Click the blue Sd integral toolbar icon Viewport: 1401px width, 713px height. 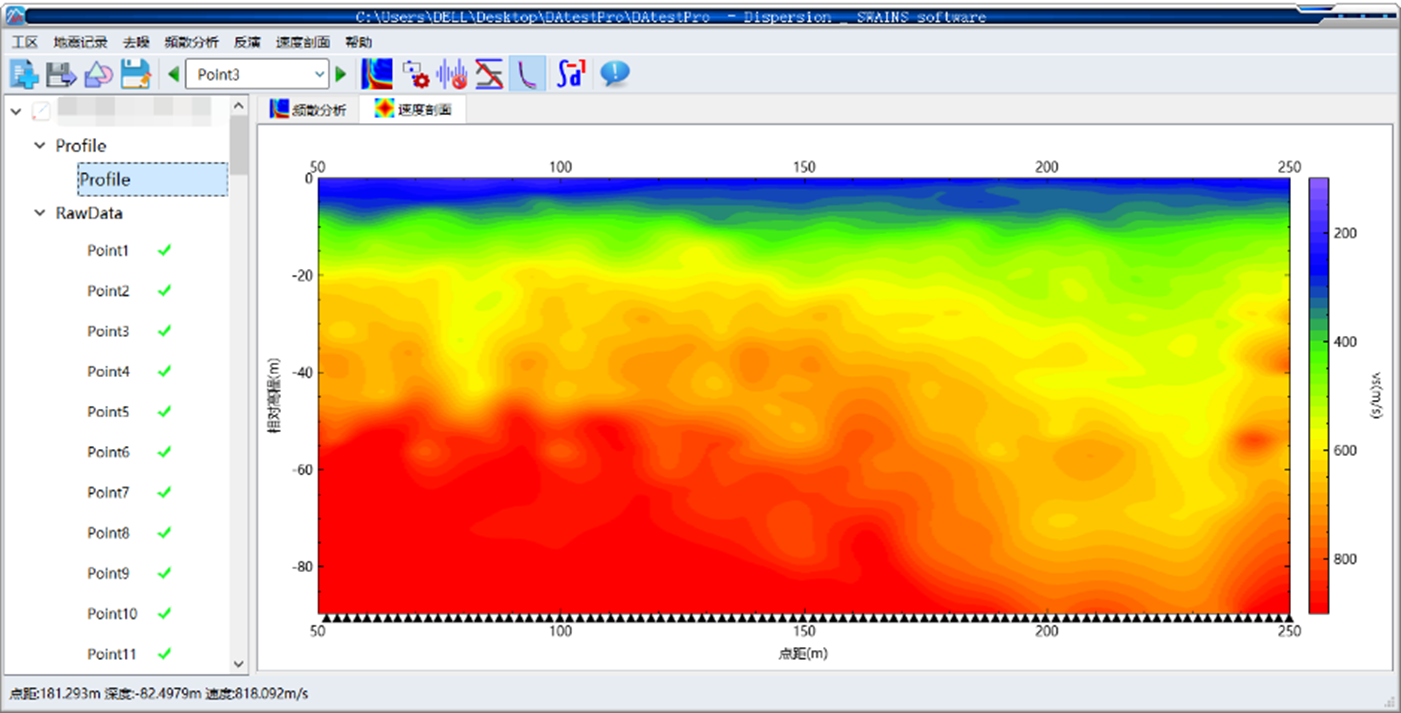pyautogui.click(x=570, y=74)
